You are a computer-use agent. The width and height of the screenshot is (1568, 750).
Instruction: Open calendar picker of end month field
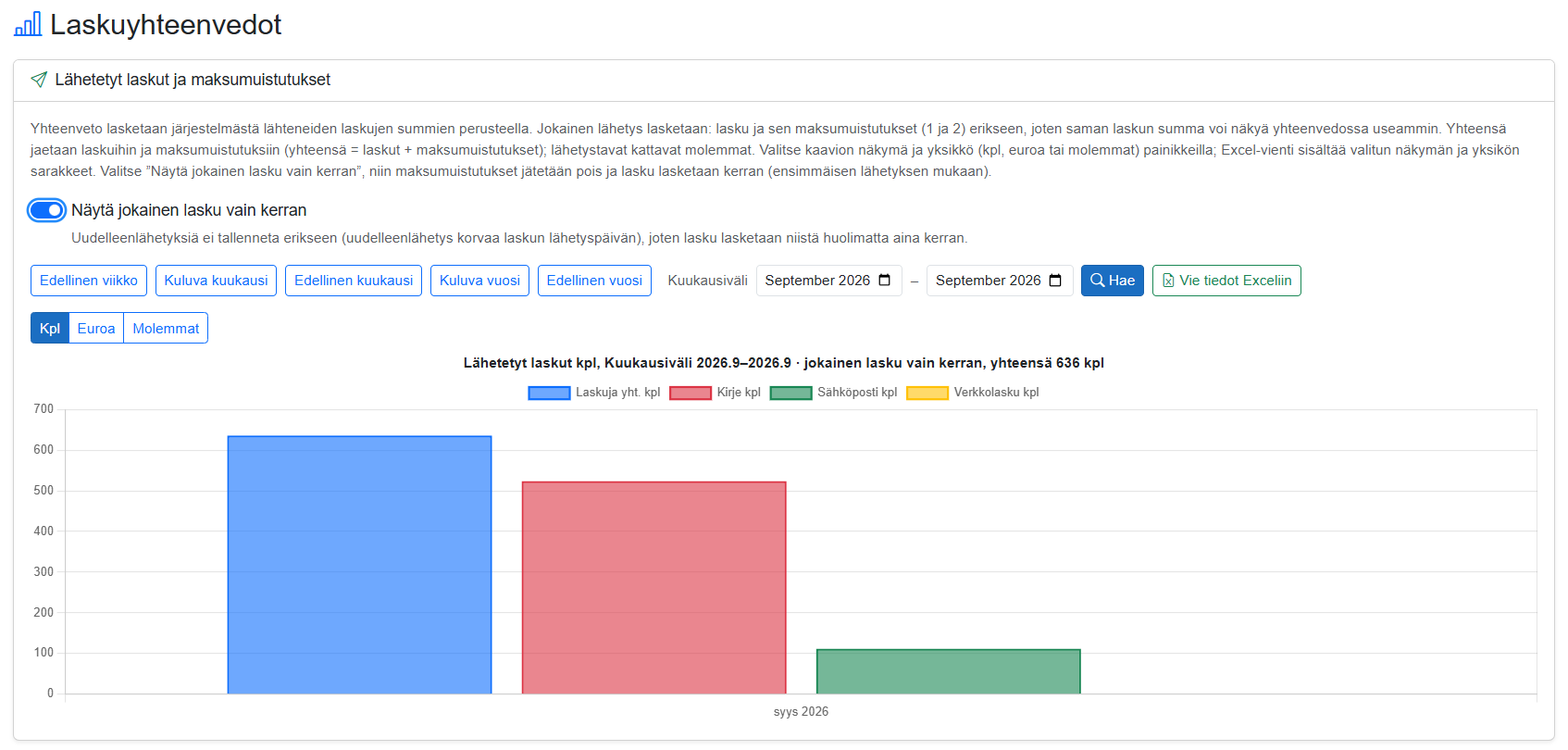(x=1055, y=281)
